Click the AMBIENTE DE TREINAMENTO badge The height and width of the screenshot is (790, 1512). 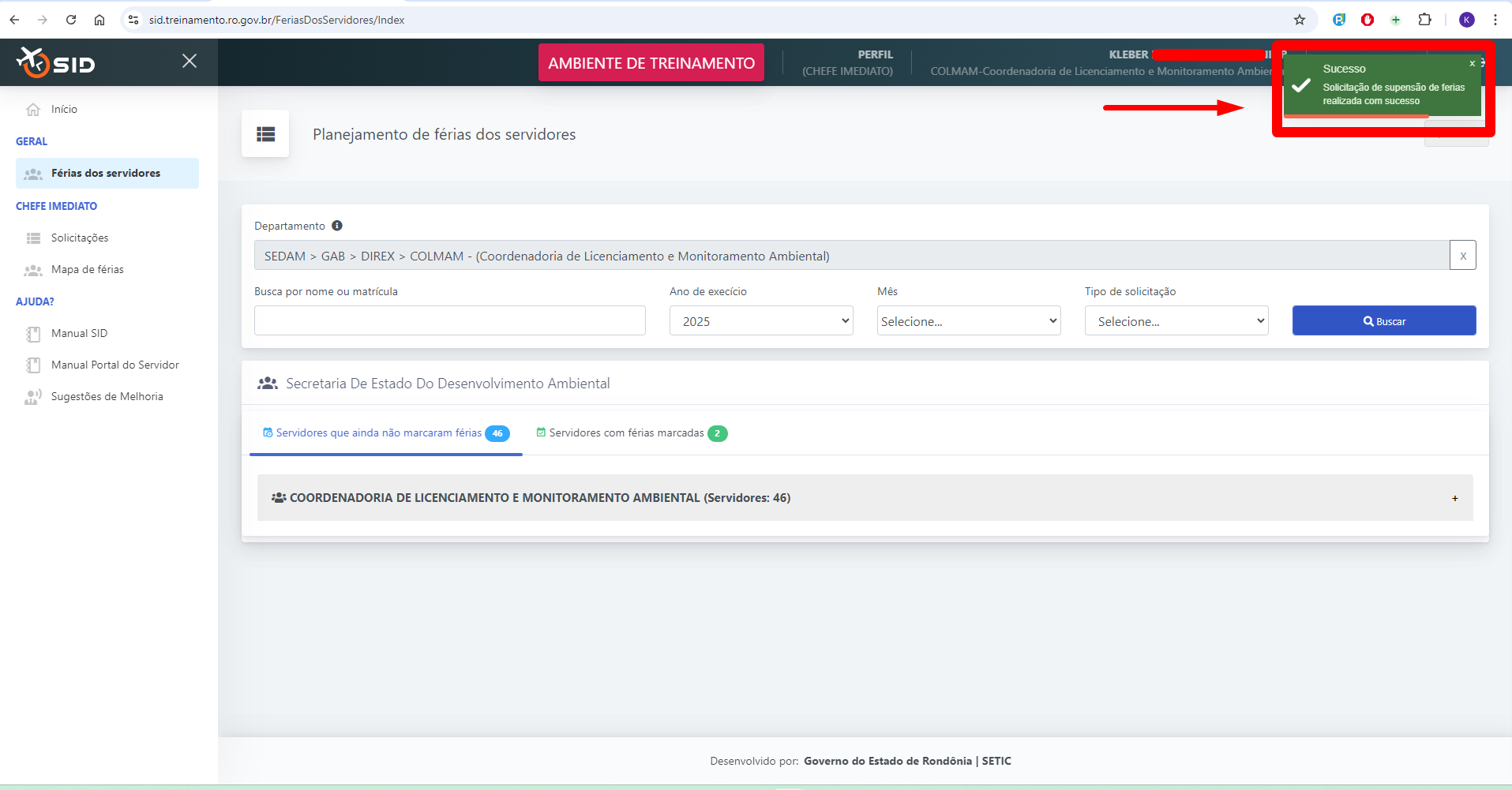(651, 62)
